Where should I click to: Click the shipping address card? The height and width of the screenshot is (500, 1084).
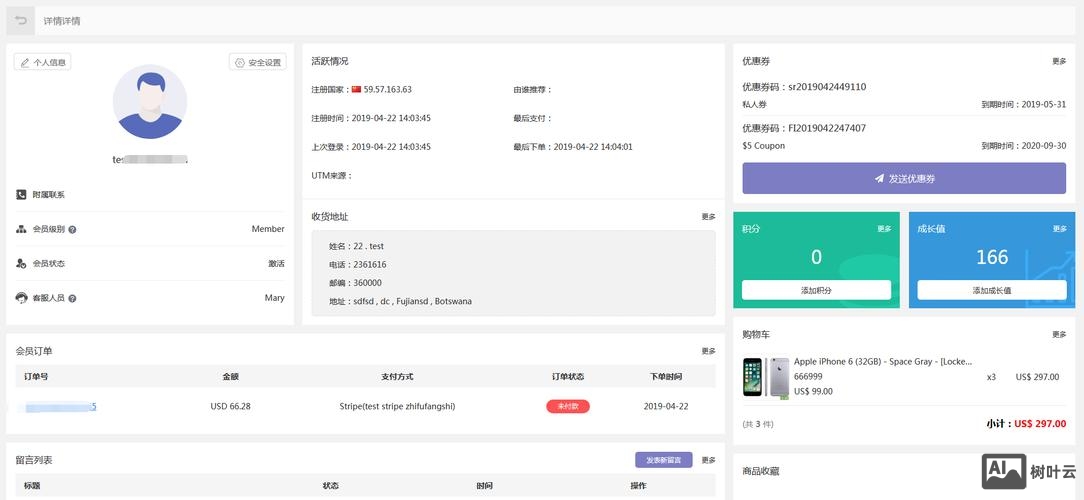point(514,273)
